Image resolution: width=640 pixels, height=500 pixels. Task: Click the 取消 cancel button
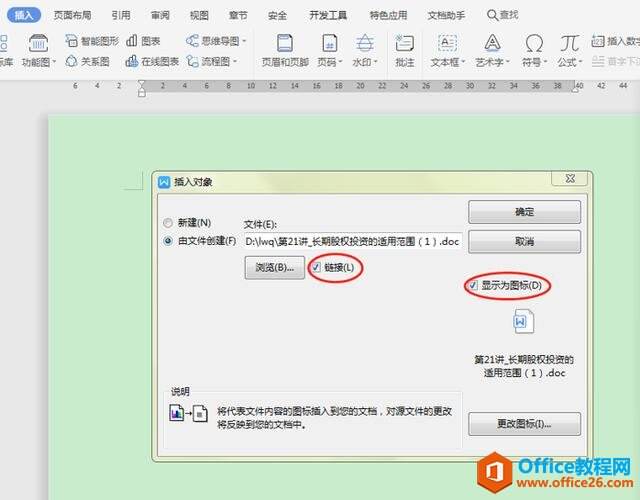point(524,242)
